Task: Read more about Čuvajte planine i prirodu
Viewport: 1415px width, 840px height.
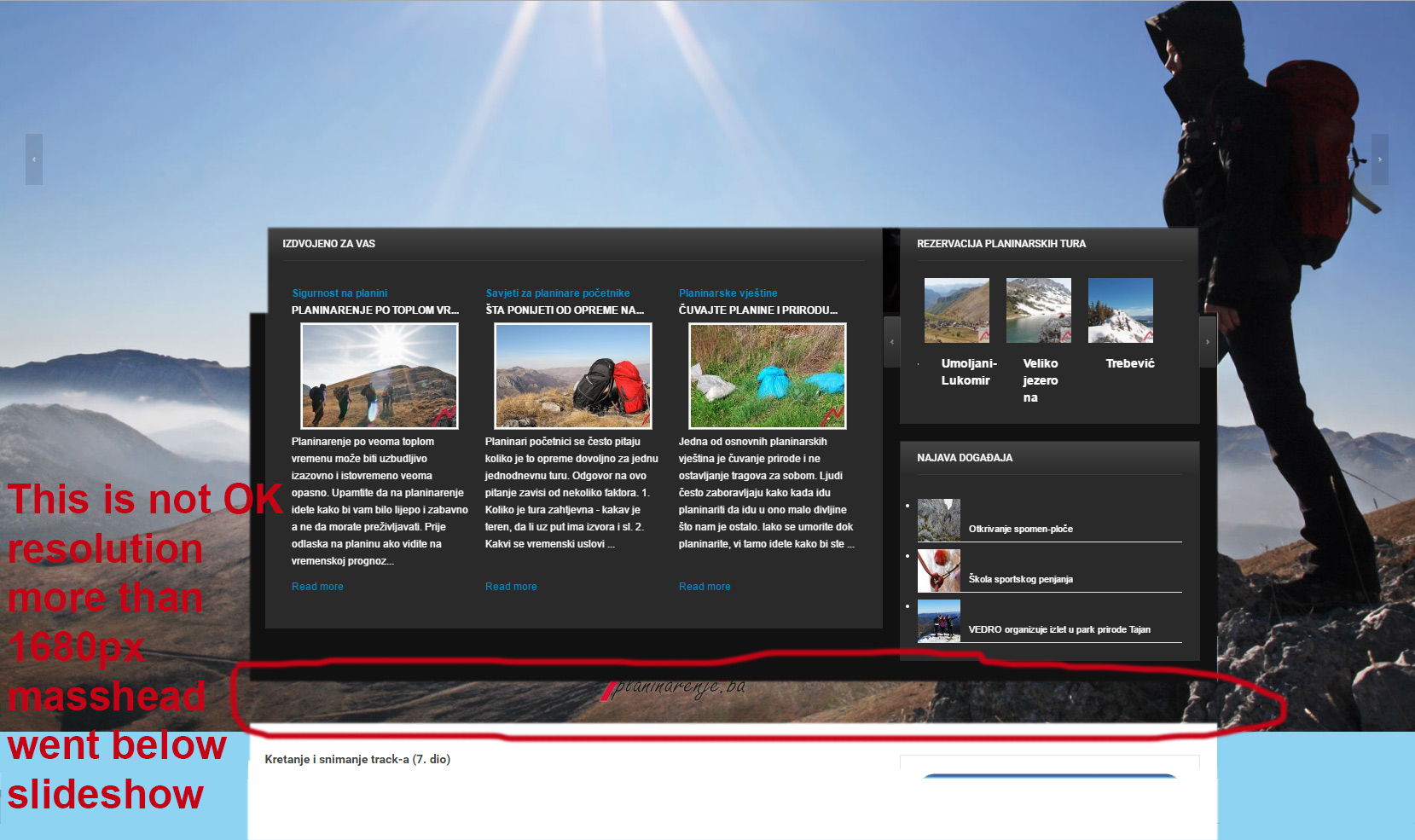Action: (x=705, y=587)
